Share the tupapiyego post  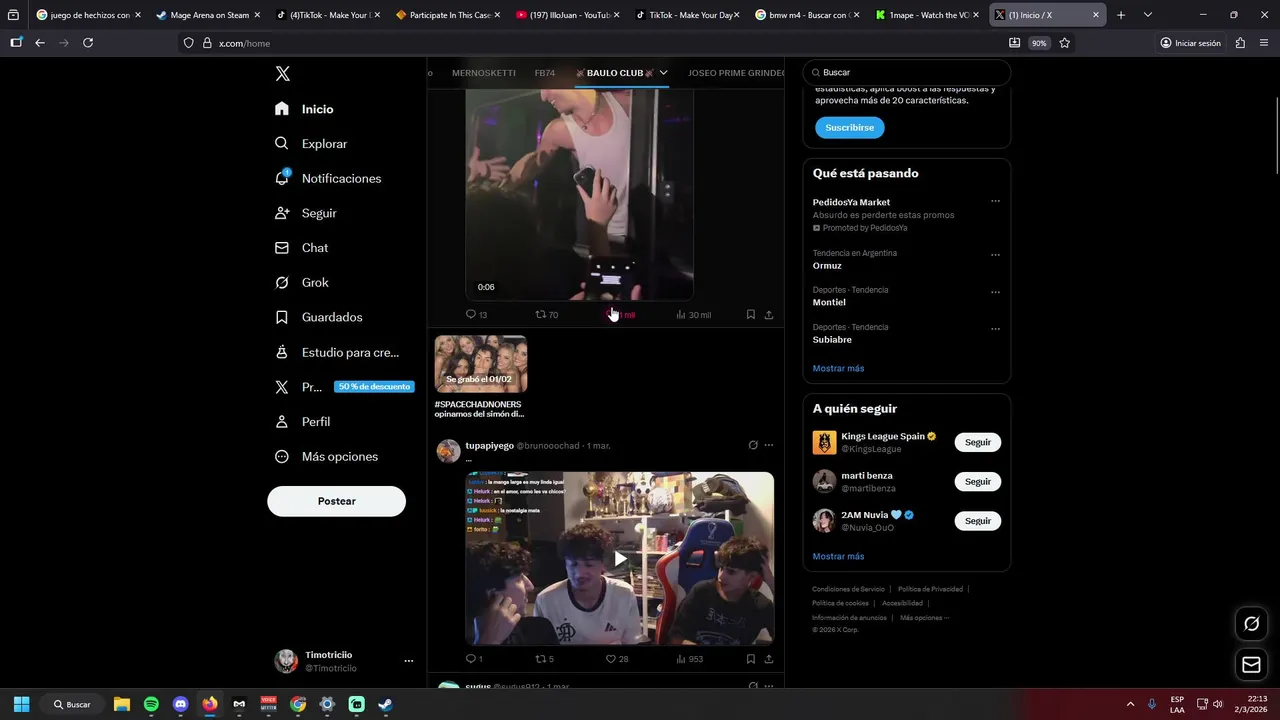[x=769, y=659]
